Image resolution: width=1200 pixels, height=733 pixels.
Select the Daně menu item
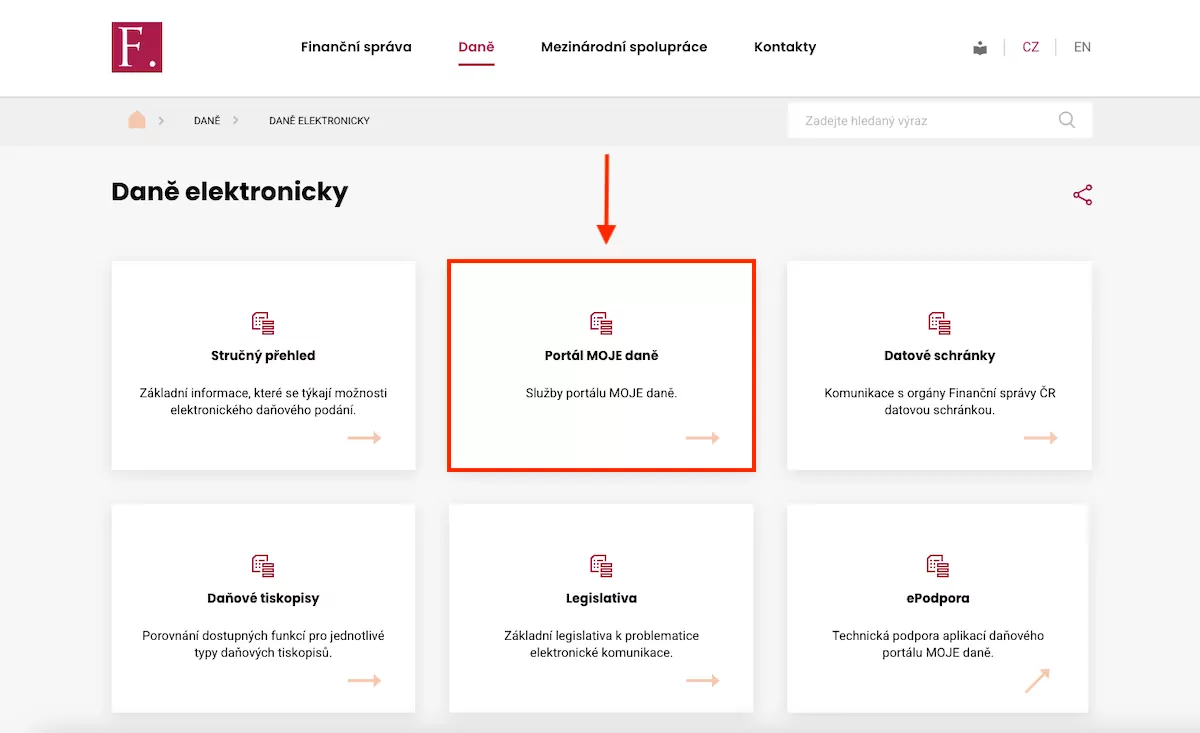click(476, 47)
